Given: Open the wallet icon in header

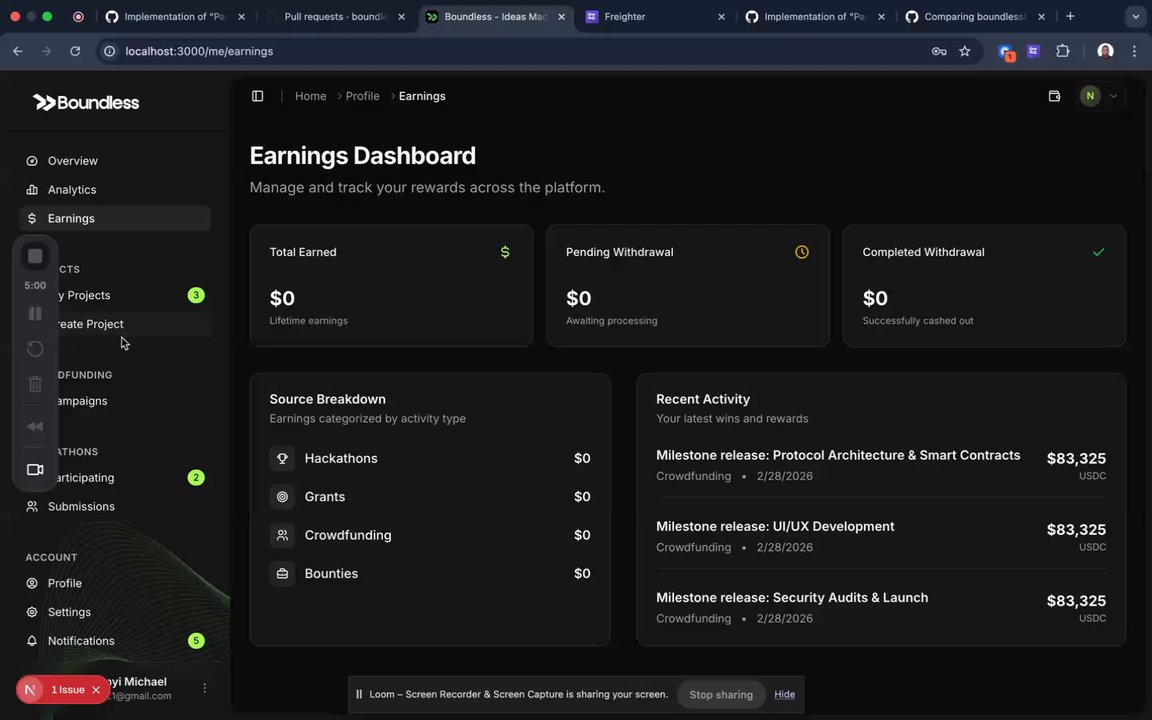Looking at the screenshot, I should point(1054,96).
